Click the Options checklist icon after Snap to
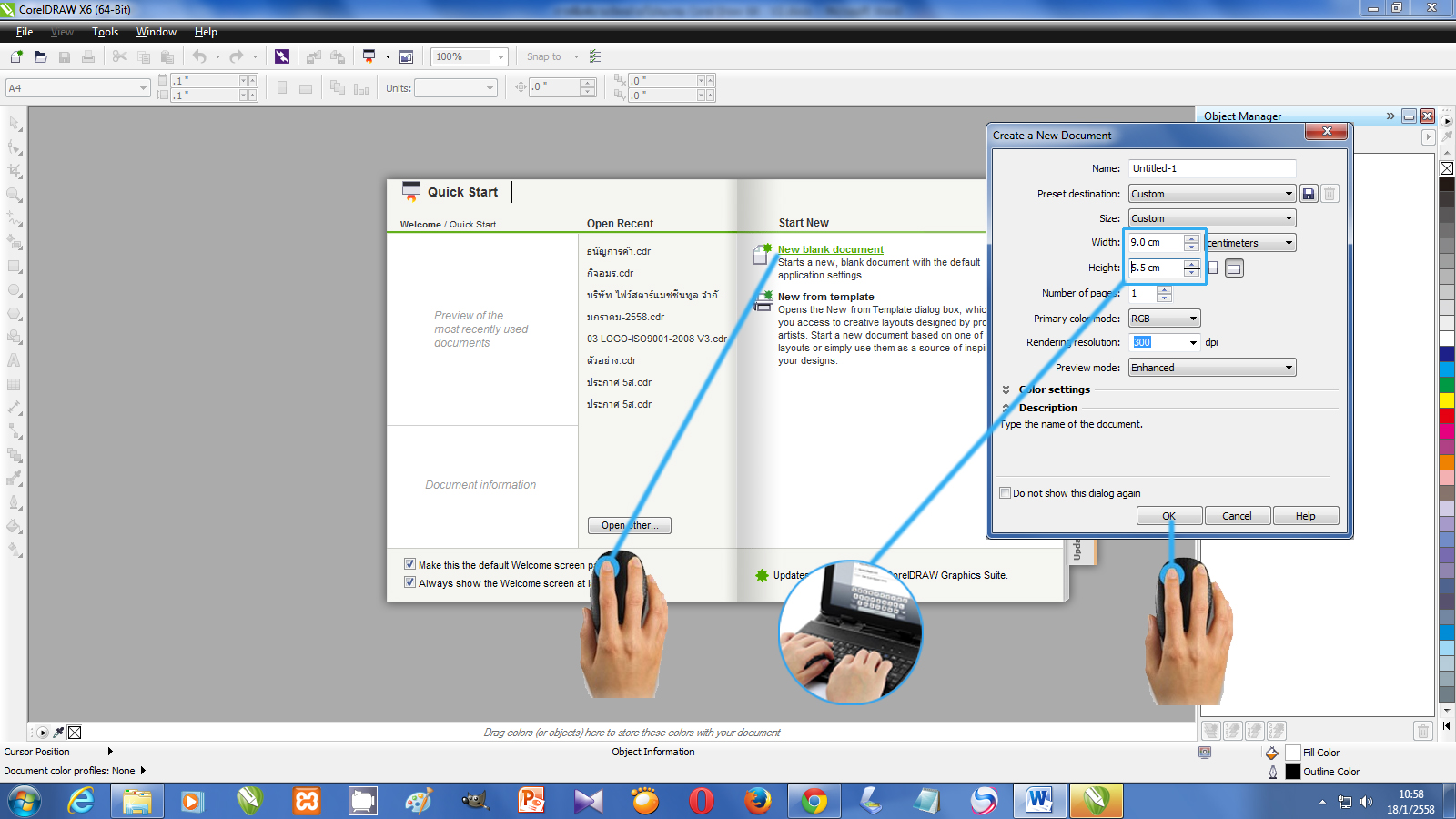 point(595,56)
